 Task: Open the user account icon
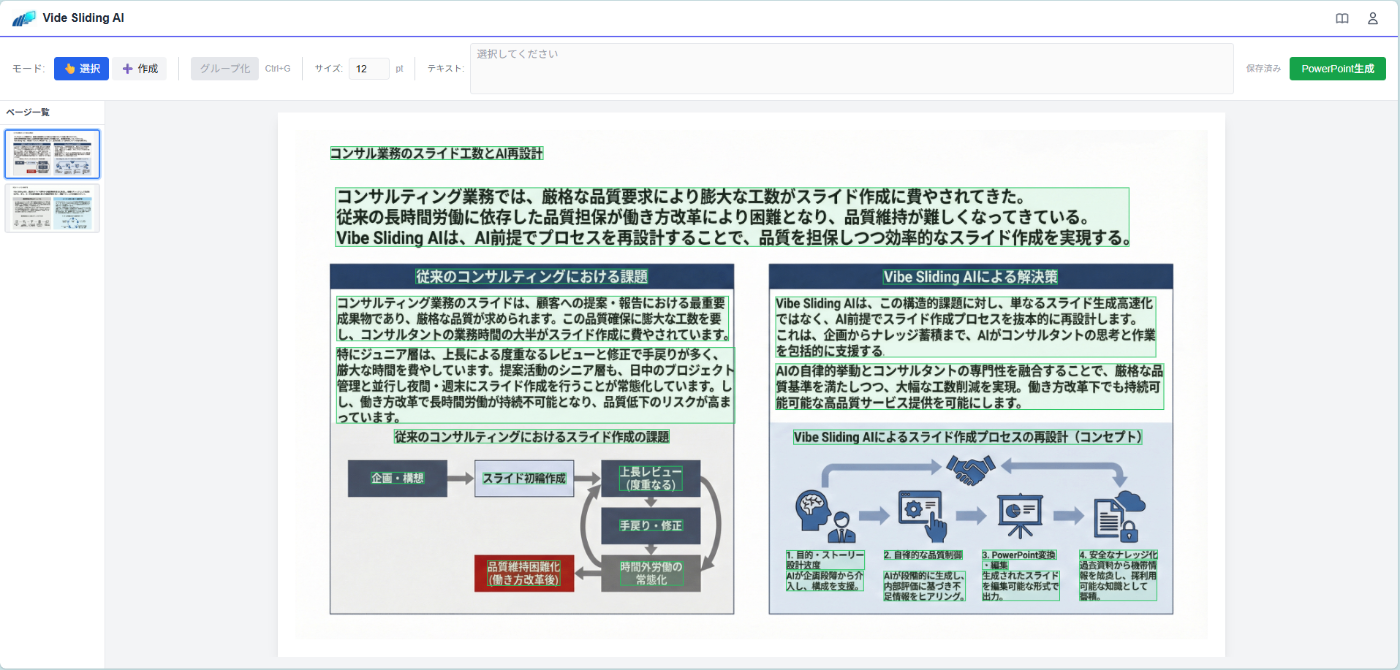[x=1373, y=18]
